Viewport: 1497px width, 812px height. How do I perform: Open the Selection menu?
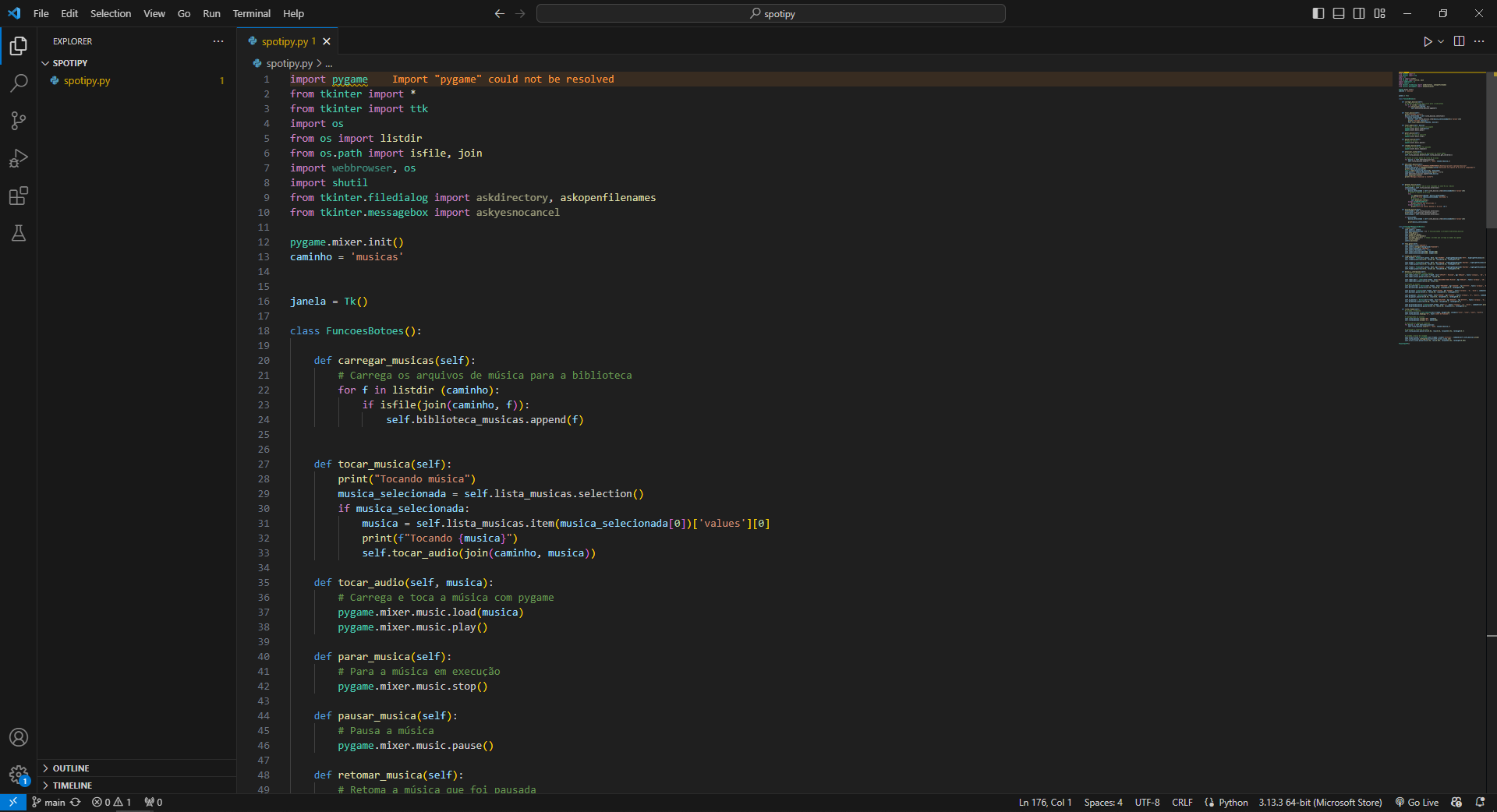coord(111,13)
